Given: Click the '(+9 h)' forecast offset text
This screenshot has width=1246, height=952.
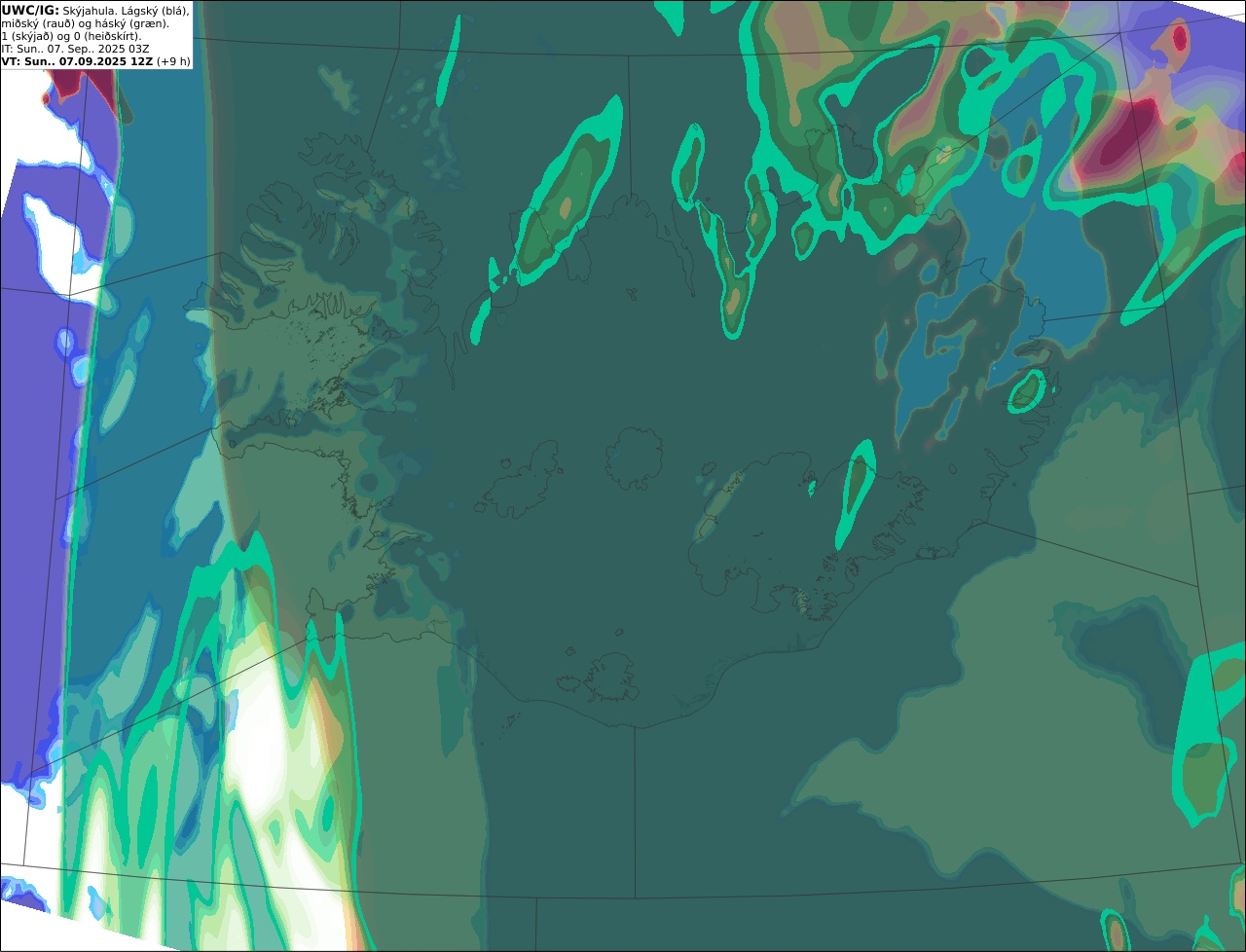Looking at the screenshot, I should (x=173, y=61).
